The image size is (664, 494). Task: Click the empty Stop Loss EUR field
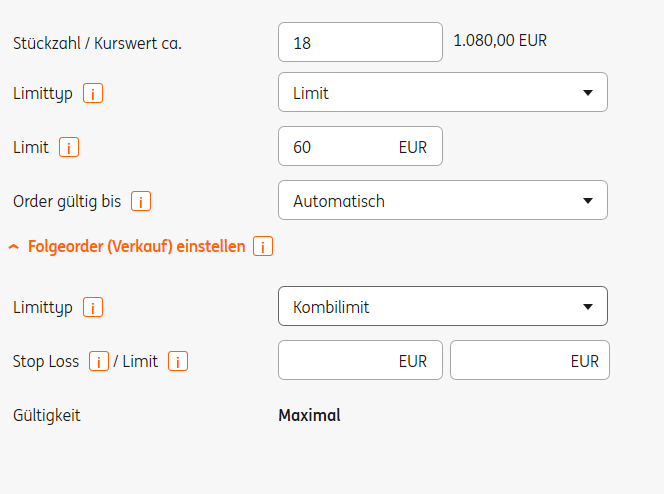coord(359,361)
